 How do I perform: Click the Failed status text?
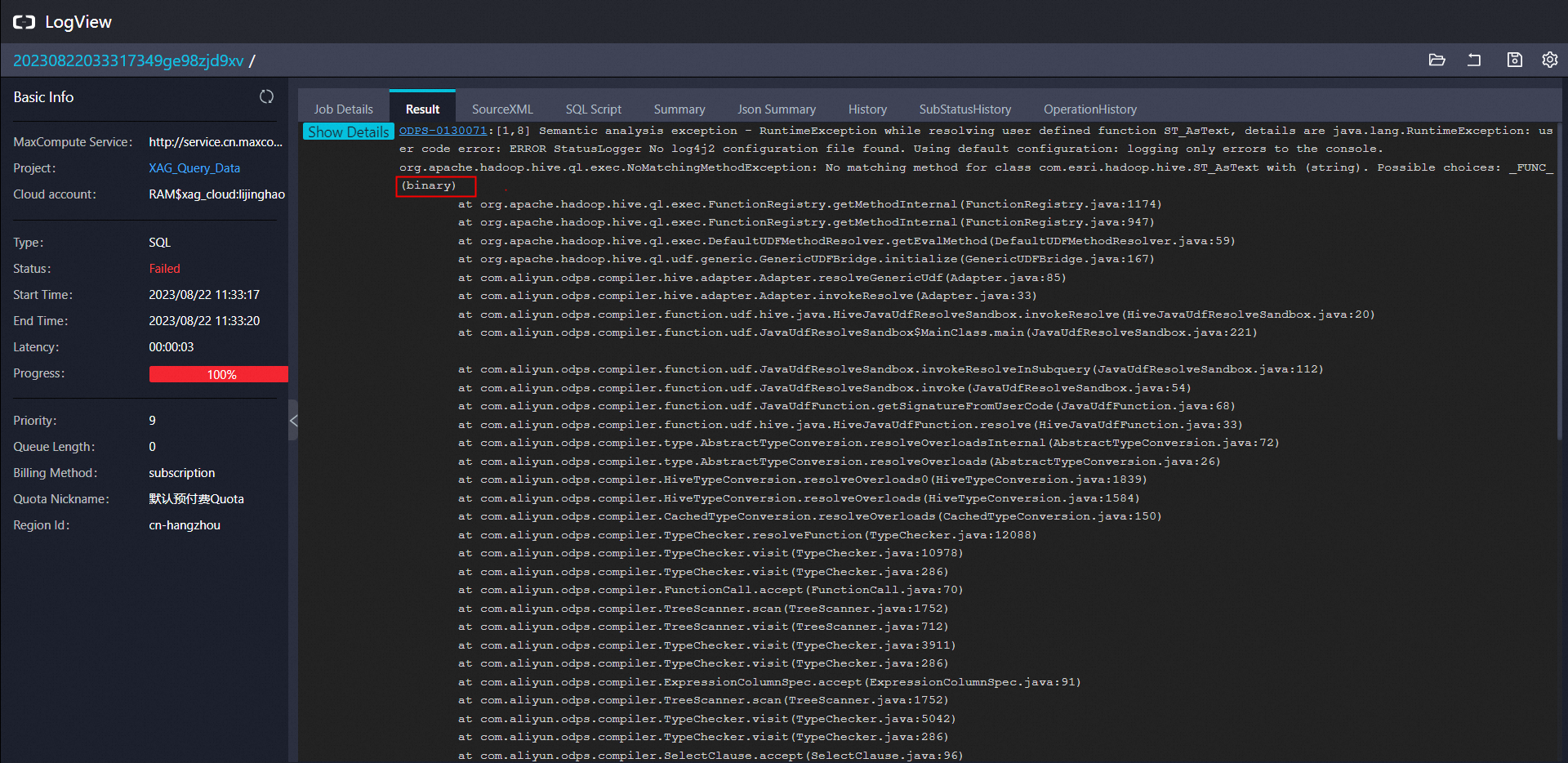[164, 268]
